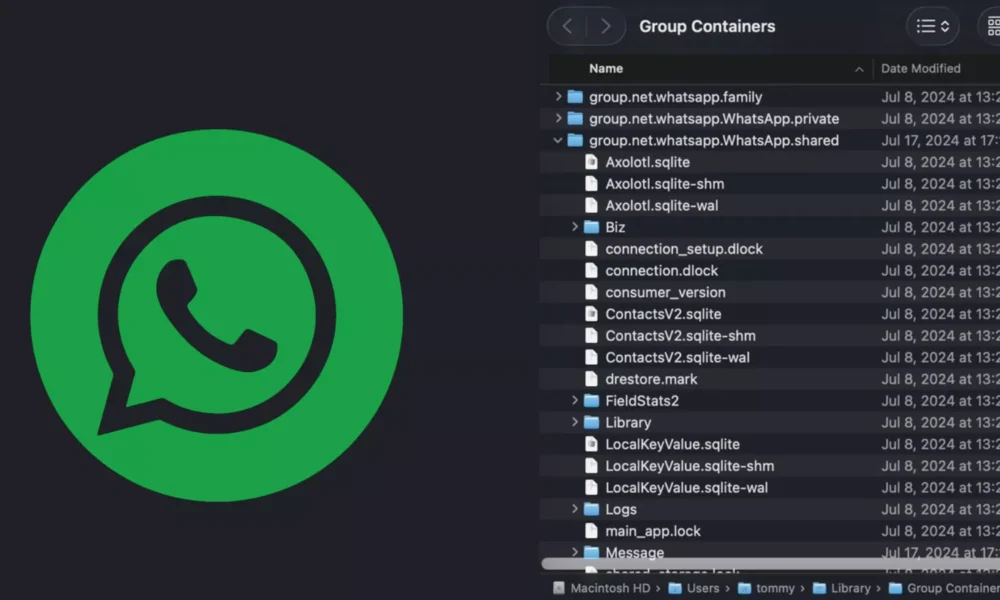This screenshot has height=600, width=1000.
Task: Select the FieldStats2 folder icon
Action: tap(592, 400)
